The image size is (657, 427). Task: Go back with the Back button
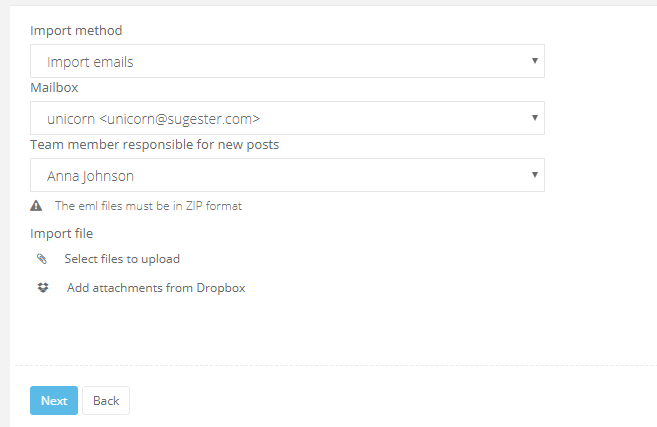[x=106, y=401]
